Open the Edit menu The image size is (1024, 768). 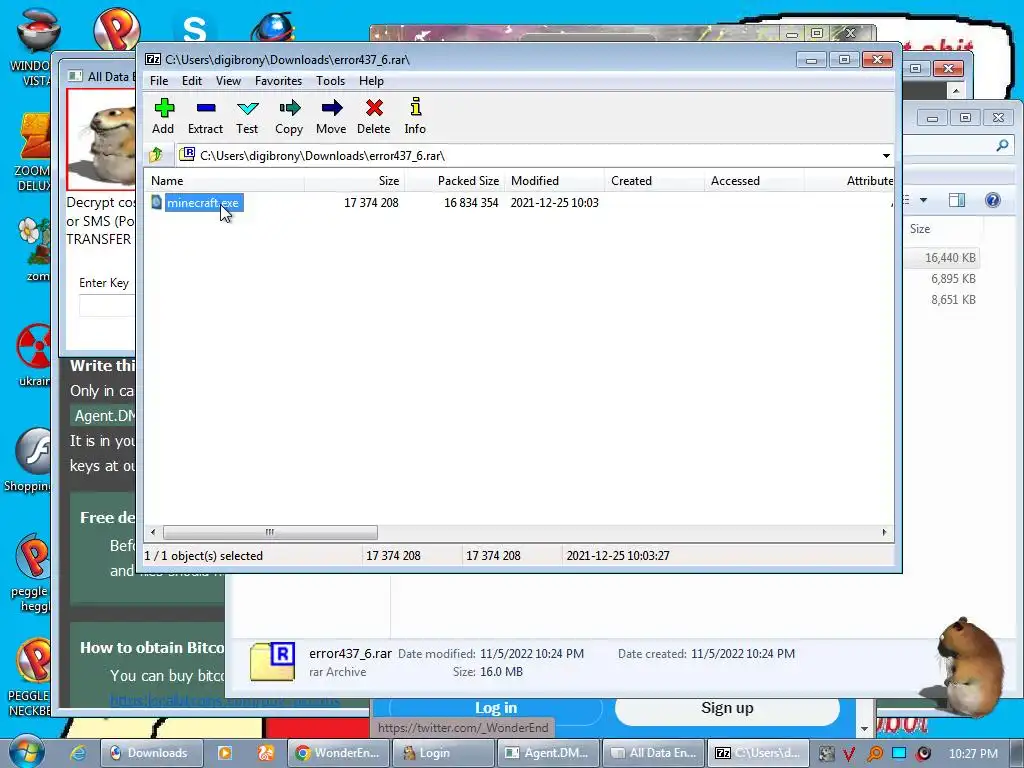(191, 81)
